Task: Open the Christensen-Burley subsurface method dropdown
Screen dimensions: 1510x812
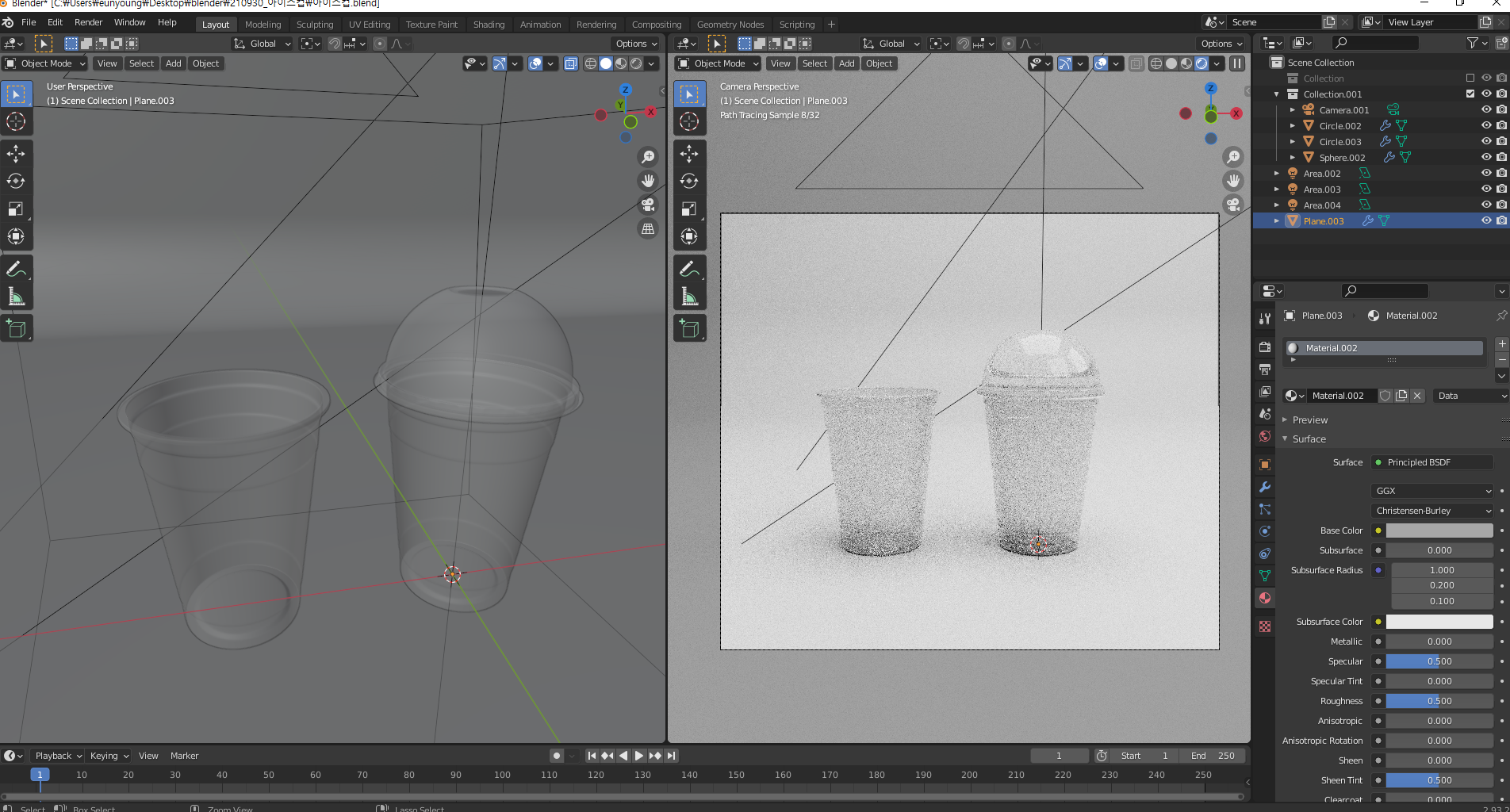Action: 1432,511
